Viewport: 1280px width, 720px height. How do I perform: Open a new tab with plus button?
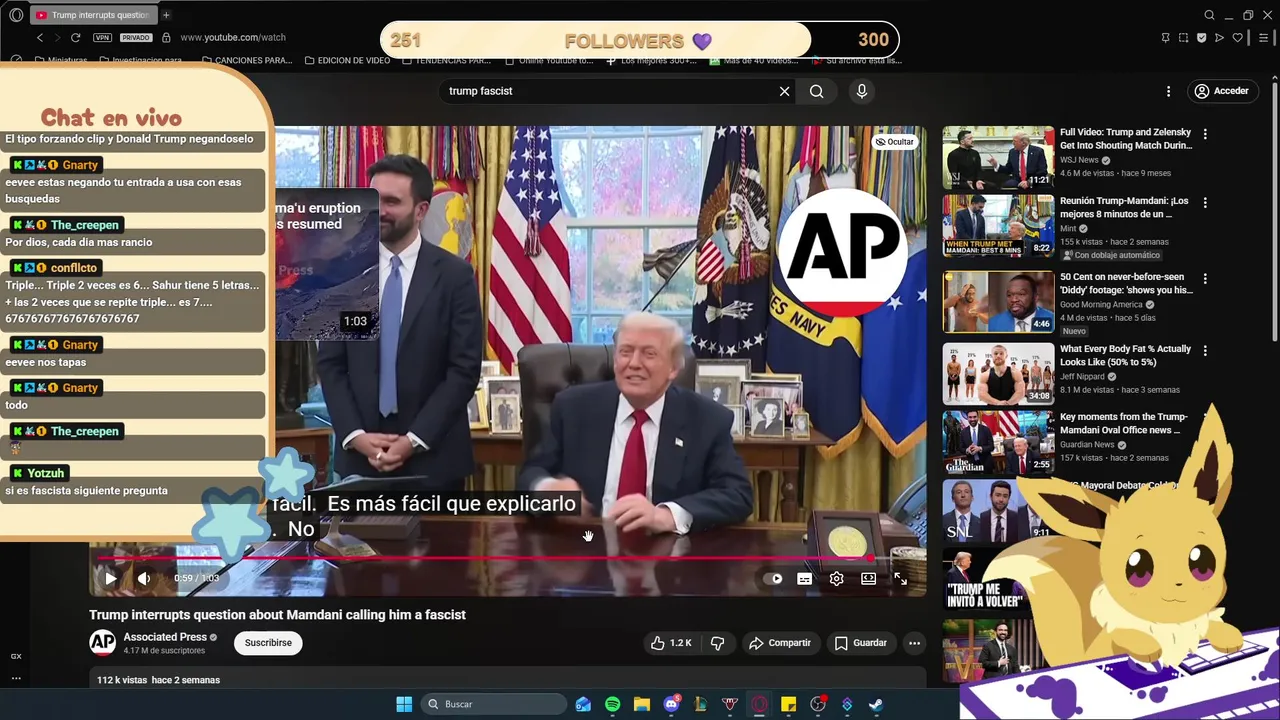(x=166, y=15)
